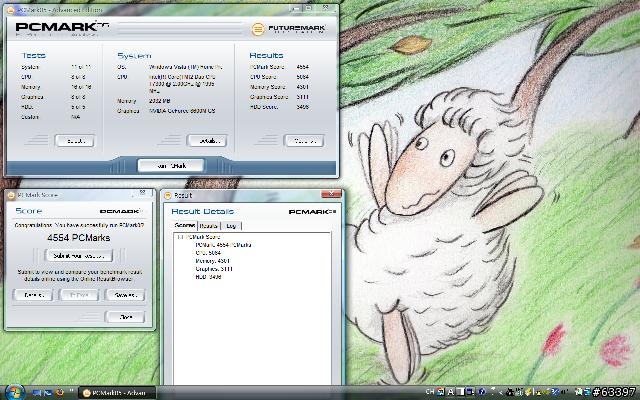The height and width of the screenshot is (400, 640).
Task: Click the Graphics Score label in Results column
Action: point(269,97)
